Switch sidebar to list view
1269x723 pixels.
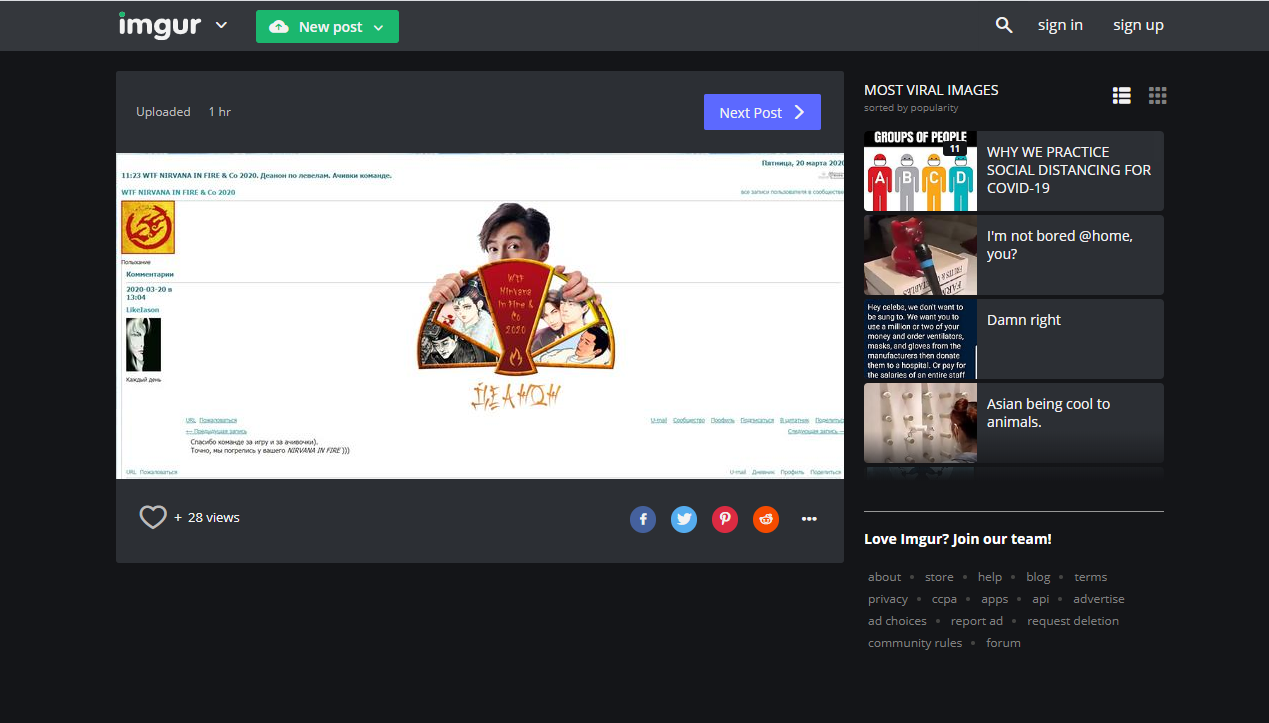(1122, 95)
